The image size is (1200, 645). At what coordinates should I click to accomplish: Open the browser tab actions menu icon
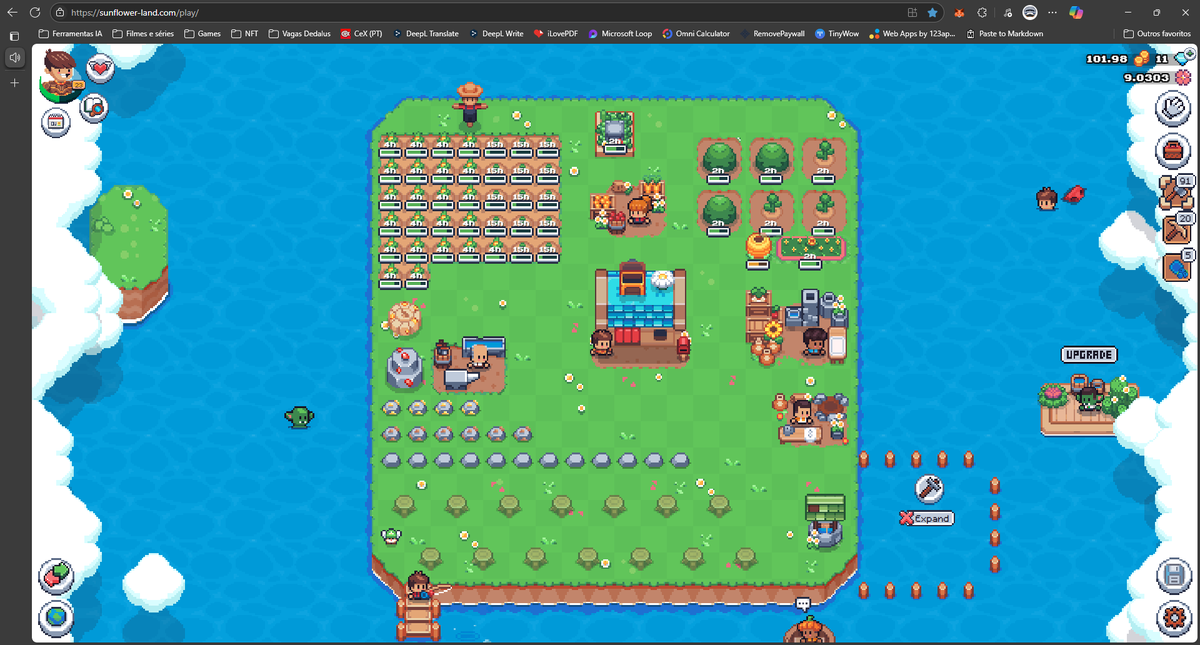point(15,36)
